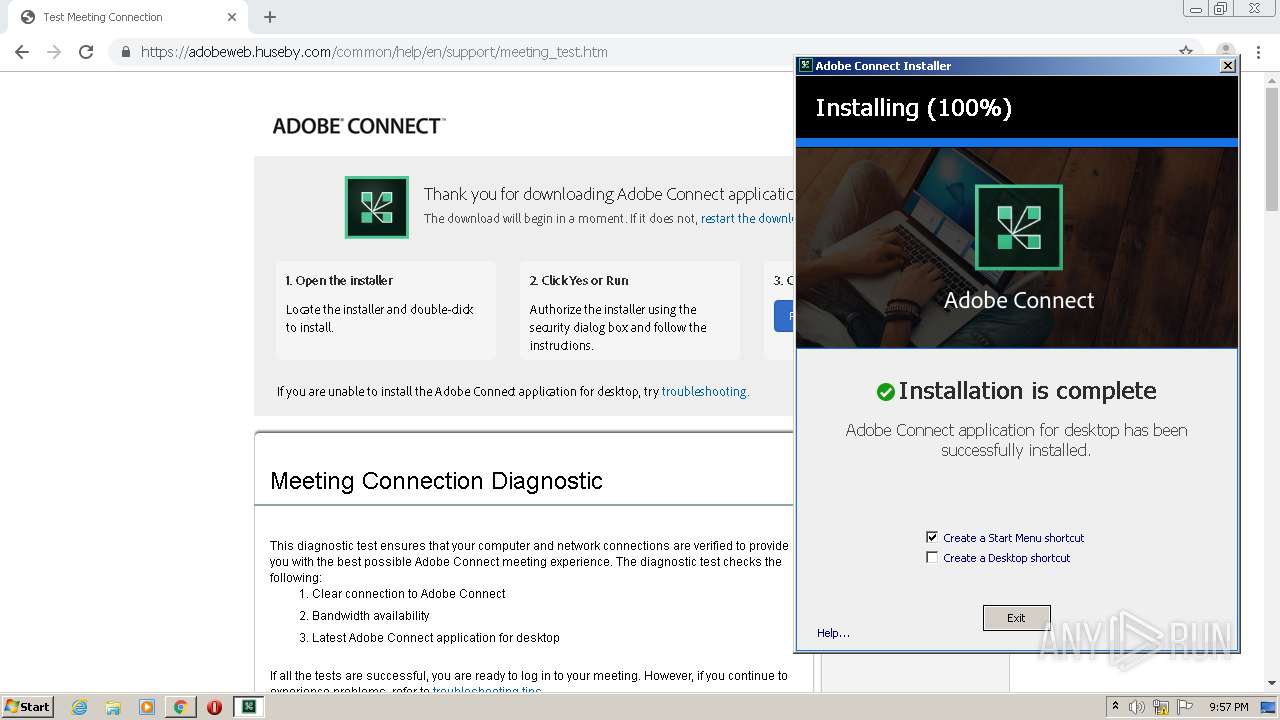Enable Create a Desktop shortcut checkbox

[932, 558]
